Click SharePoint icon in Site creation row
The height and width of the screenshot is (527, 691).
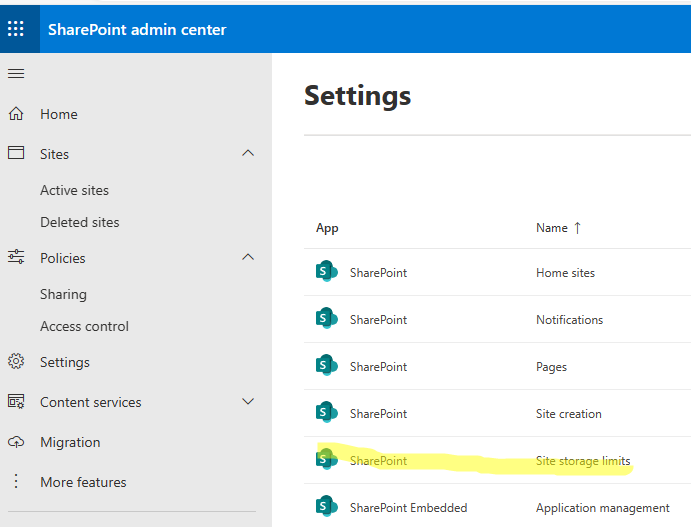tap(327, 412)
